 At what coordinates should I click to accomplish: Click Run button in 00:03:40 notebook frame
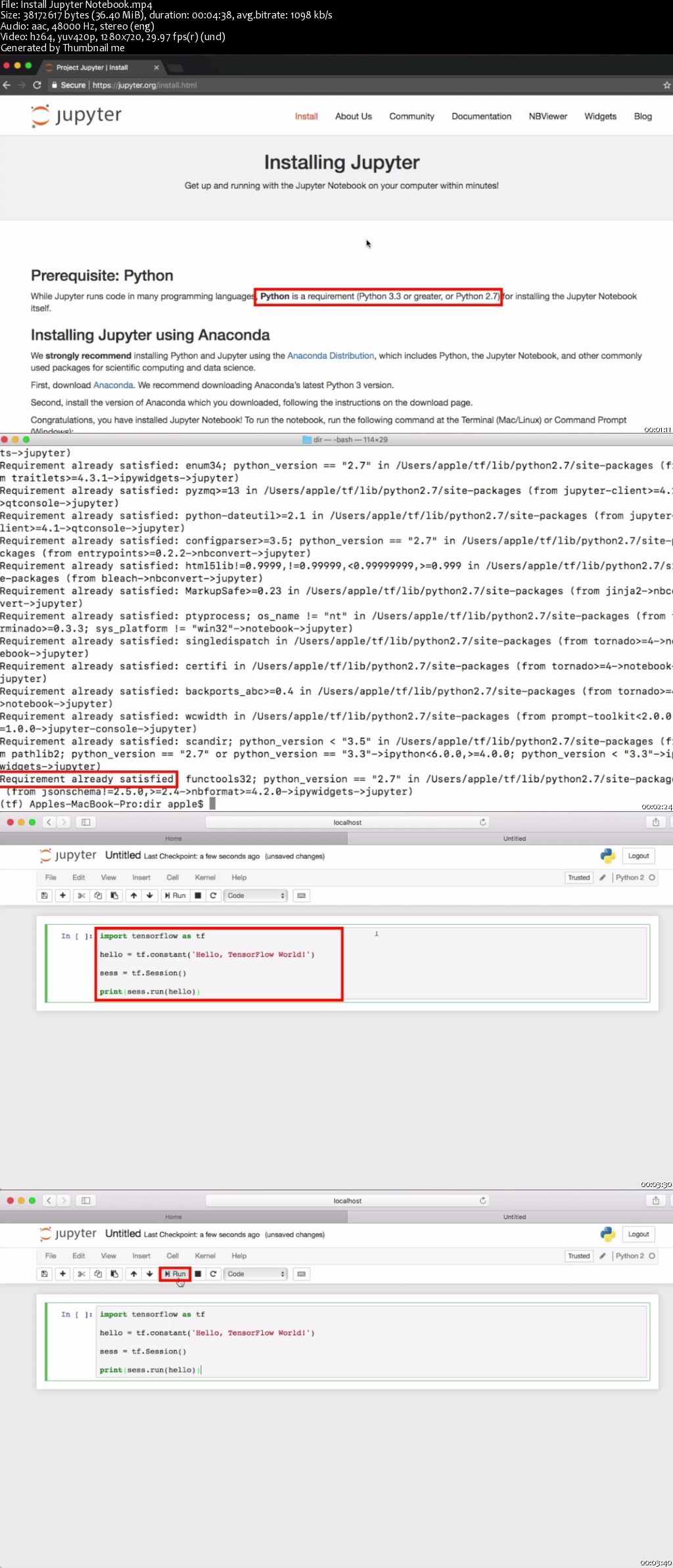pyautogui.click(x=175, y=1274)
